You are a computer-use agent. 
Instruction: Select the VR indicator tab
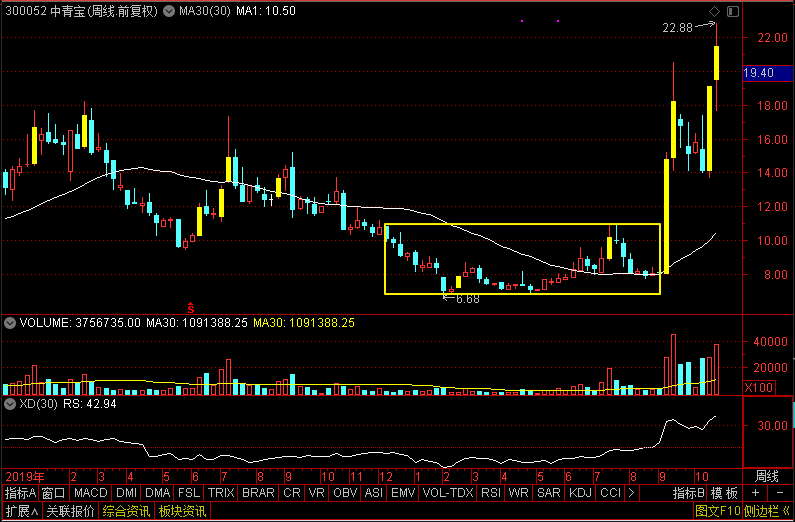pyautogui.click(x=317, y=493)
